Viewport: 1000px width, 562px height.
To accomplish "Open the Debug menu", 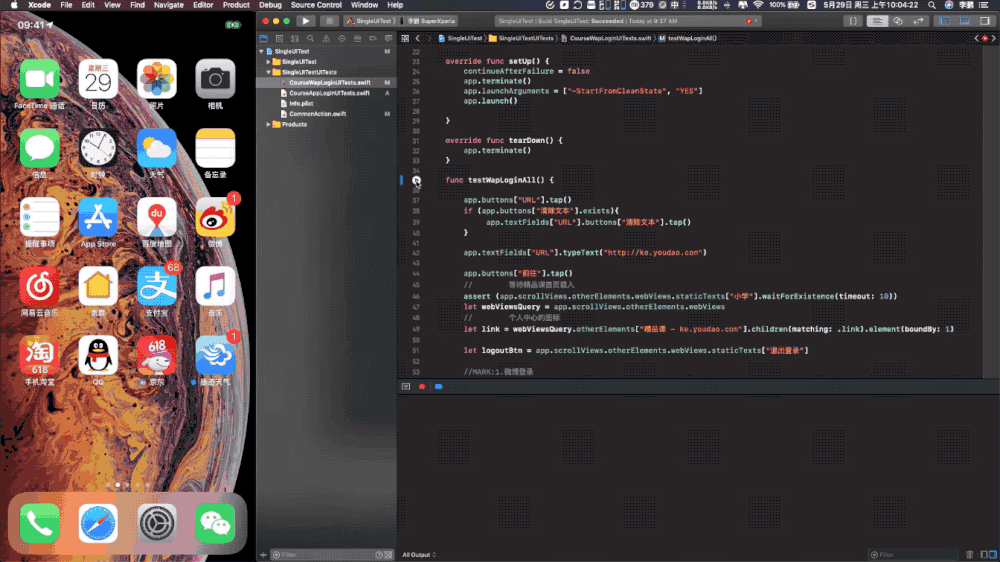I will click(x=270, y=5).
